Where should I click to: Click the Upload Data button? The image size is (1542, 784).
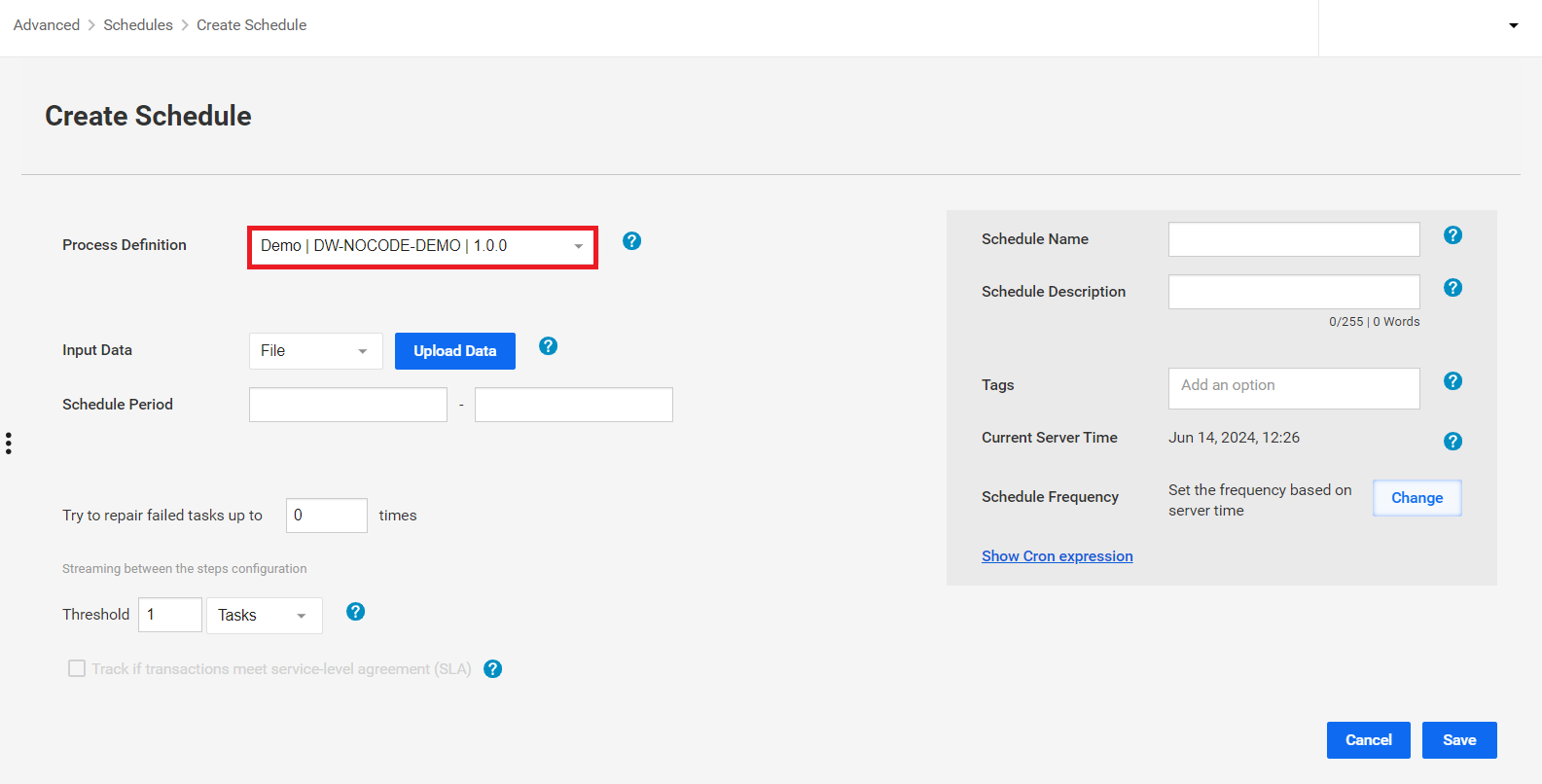(454, 351)
